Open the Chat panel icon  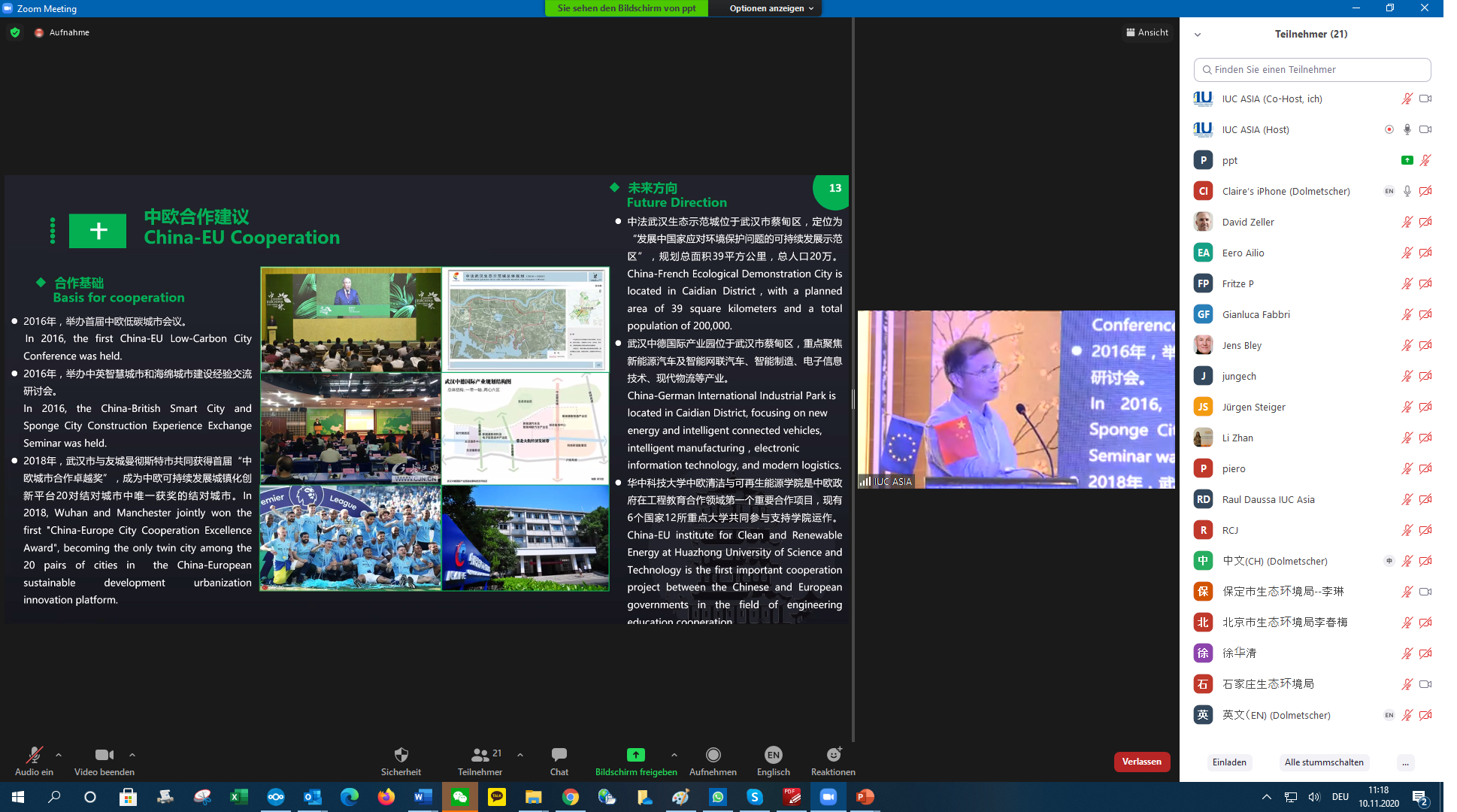point(559,754)
